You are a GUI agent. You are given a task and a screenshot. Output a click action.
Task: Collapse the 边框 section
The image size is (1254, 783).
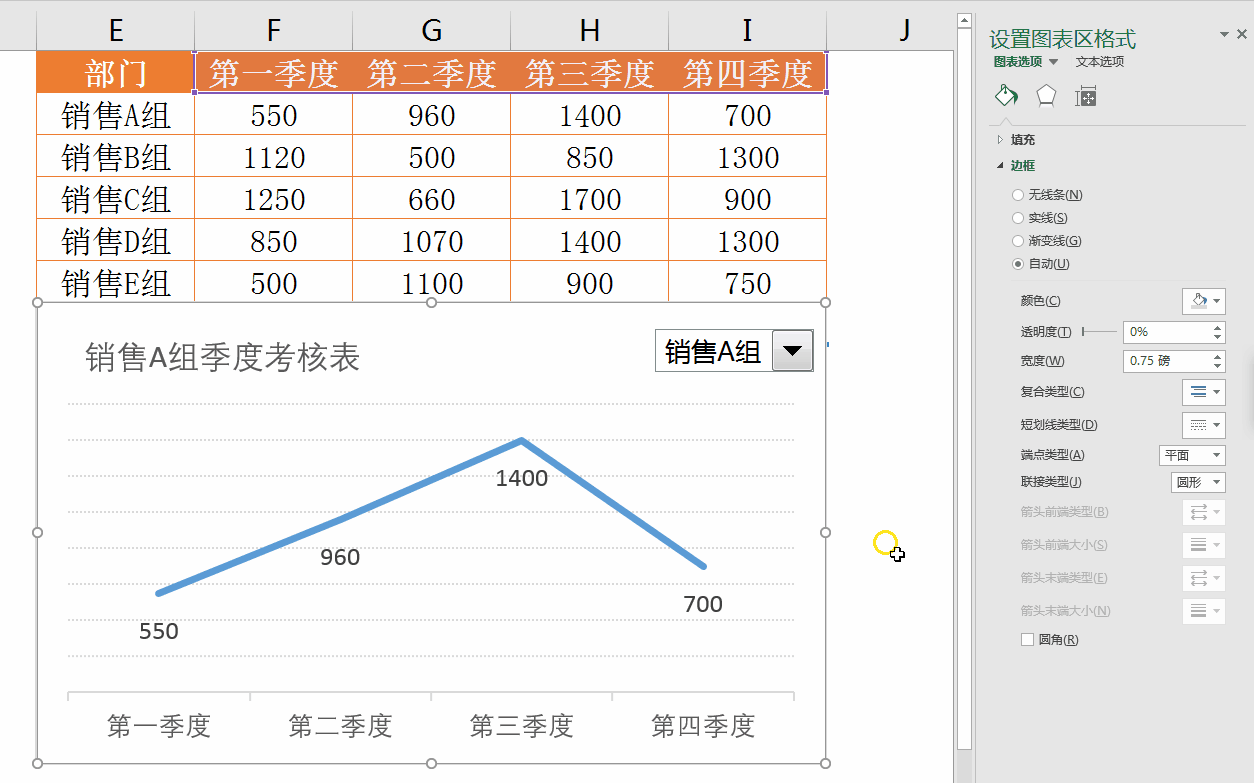click(1022, 166)
